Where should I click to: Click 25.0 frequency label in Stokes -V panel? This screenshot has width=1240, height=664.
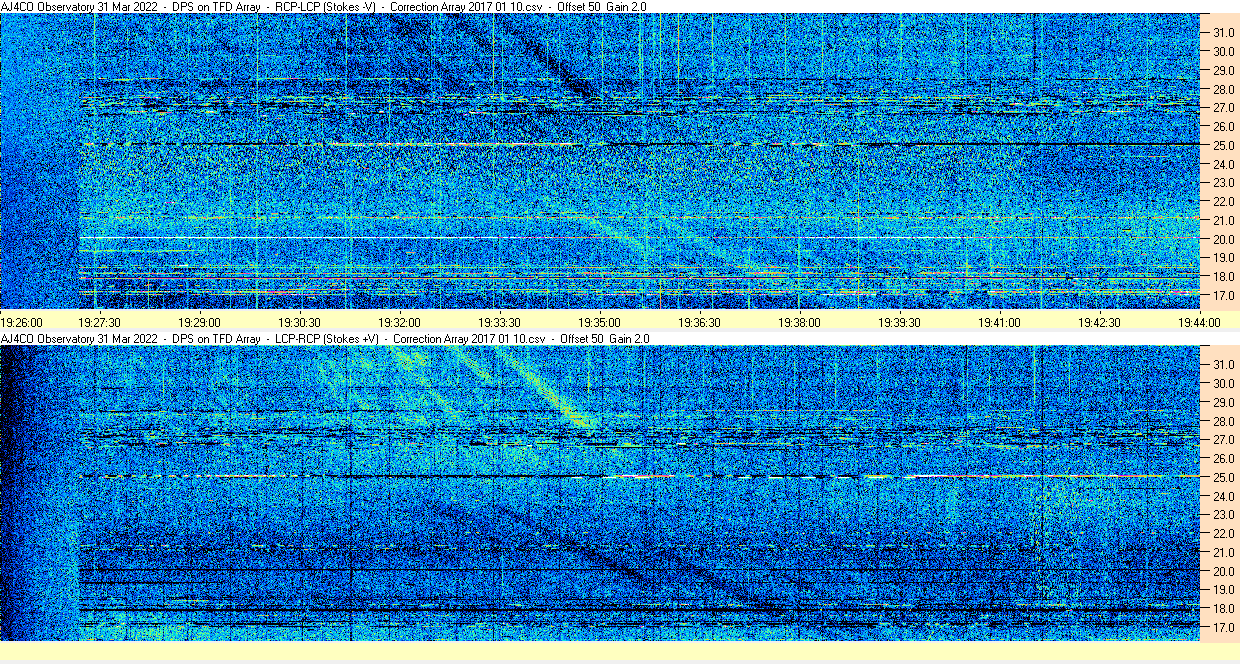(x=1223, y=146)
